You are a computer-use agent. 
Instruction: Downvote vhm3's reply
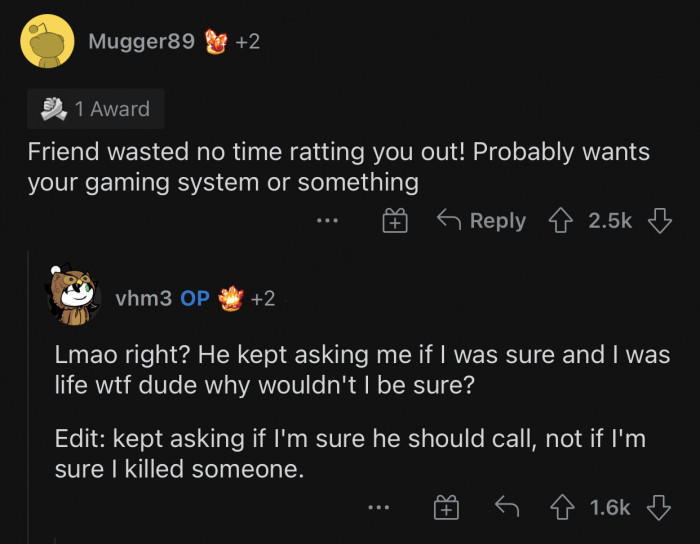pos(658,508)
